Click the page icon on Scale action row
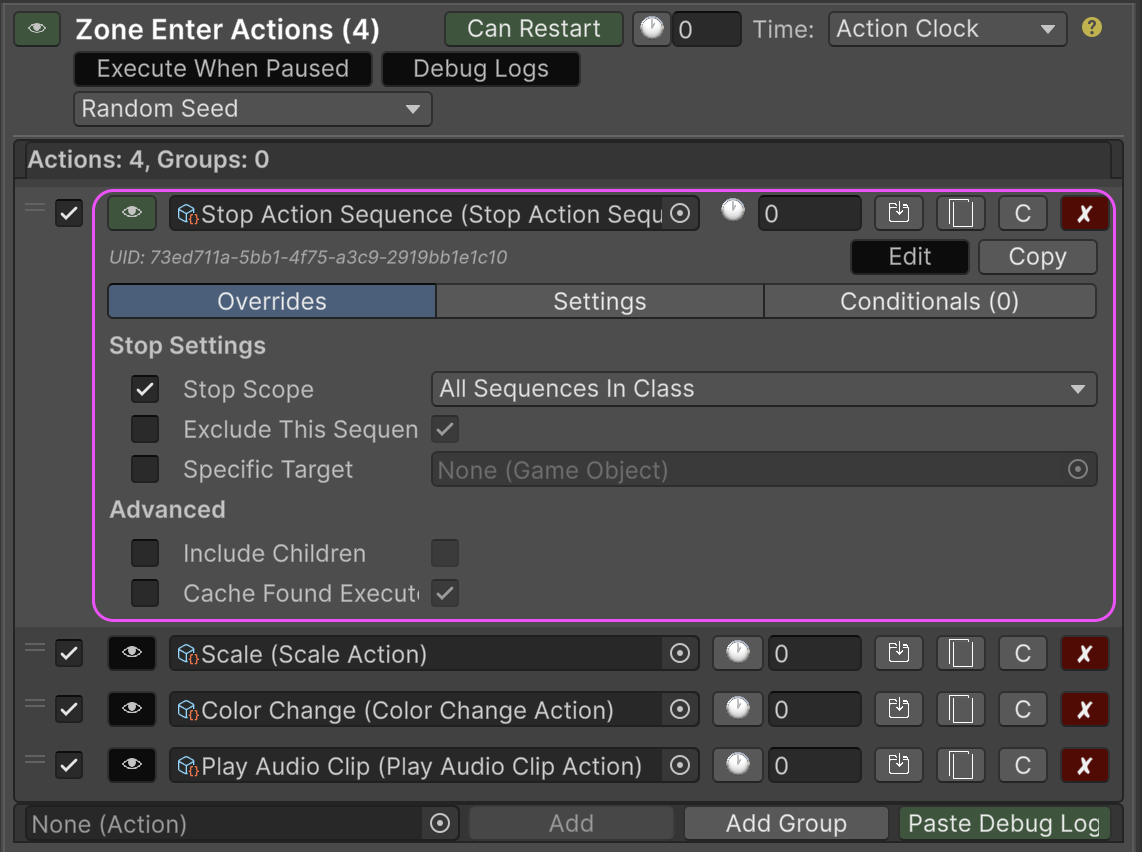The height and width of the screenshot is (852, 1142). pos(960,654)
